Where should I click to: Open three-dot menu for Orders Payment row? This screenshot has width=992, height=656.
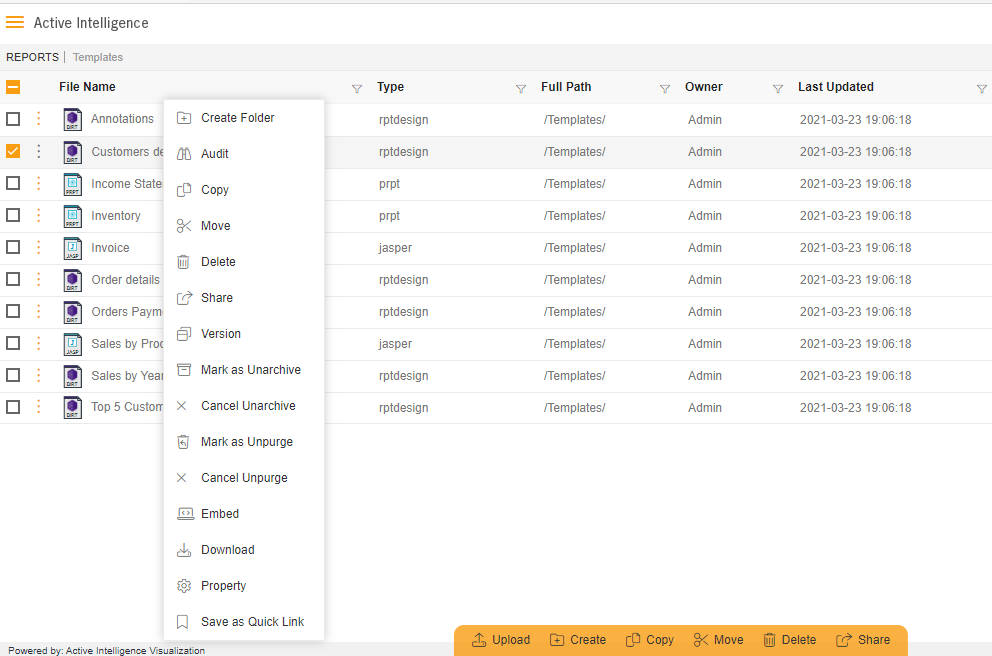(x=39, y=311)
